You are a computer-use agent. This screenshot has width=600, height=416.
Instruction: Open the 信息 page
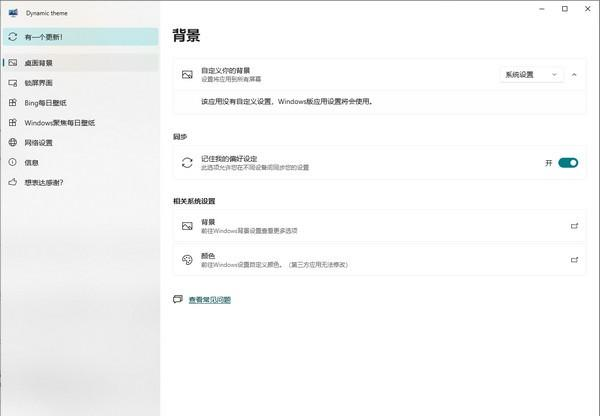coord(80,162)
